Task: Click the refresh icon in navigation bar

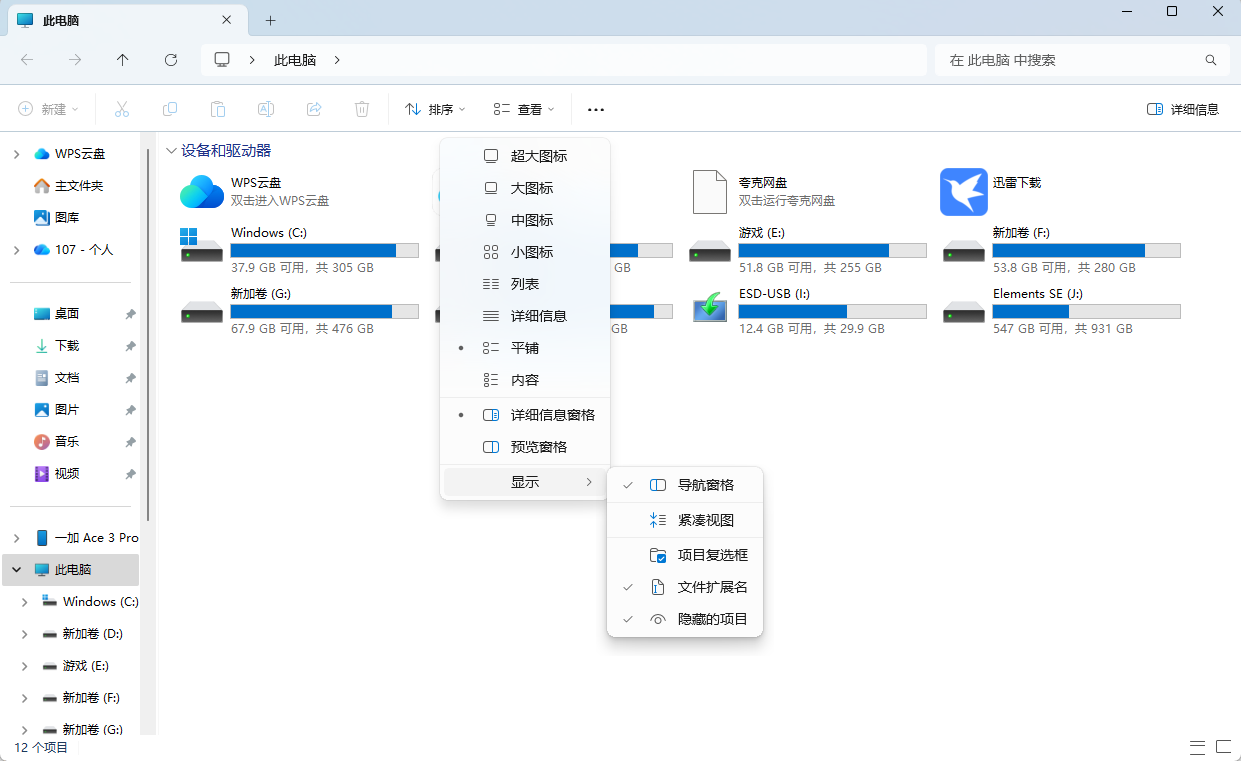Action: coord(171,60)
